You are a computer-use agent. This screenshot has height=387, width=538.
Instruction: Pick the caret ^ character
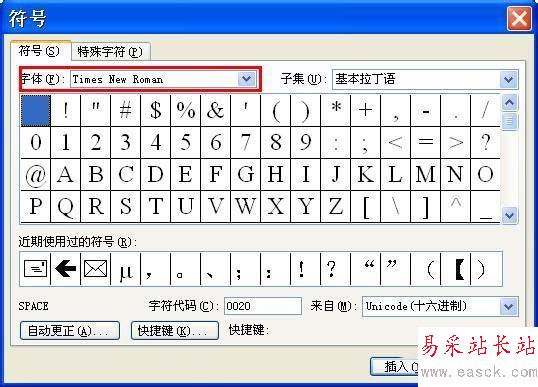click(456, 206)
